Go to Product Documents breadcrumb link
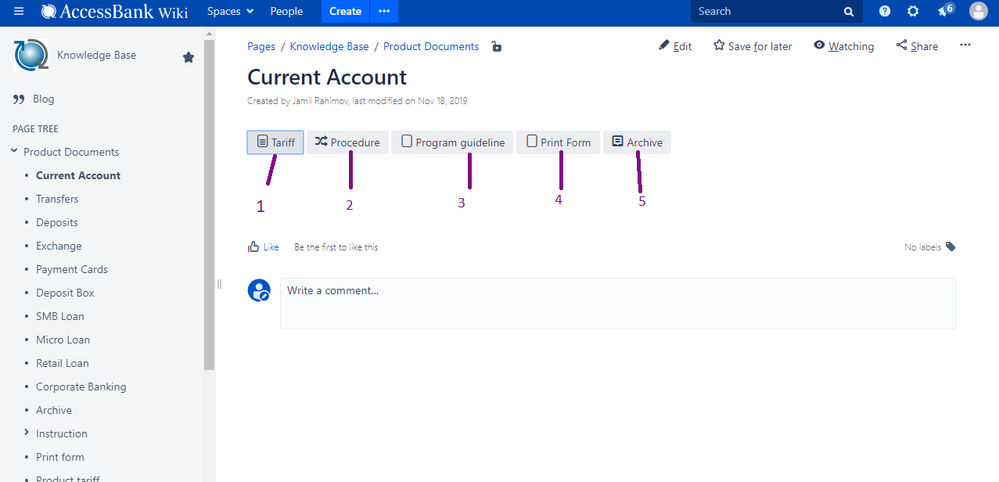 coord(431,46)
